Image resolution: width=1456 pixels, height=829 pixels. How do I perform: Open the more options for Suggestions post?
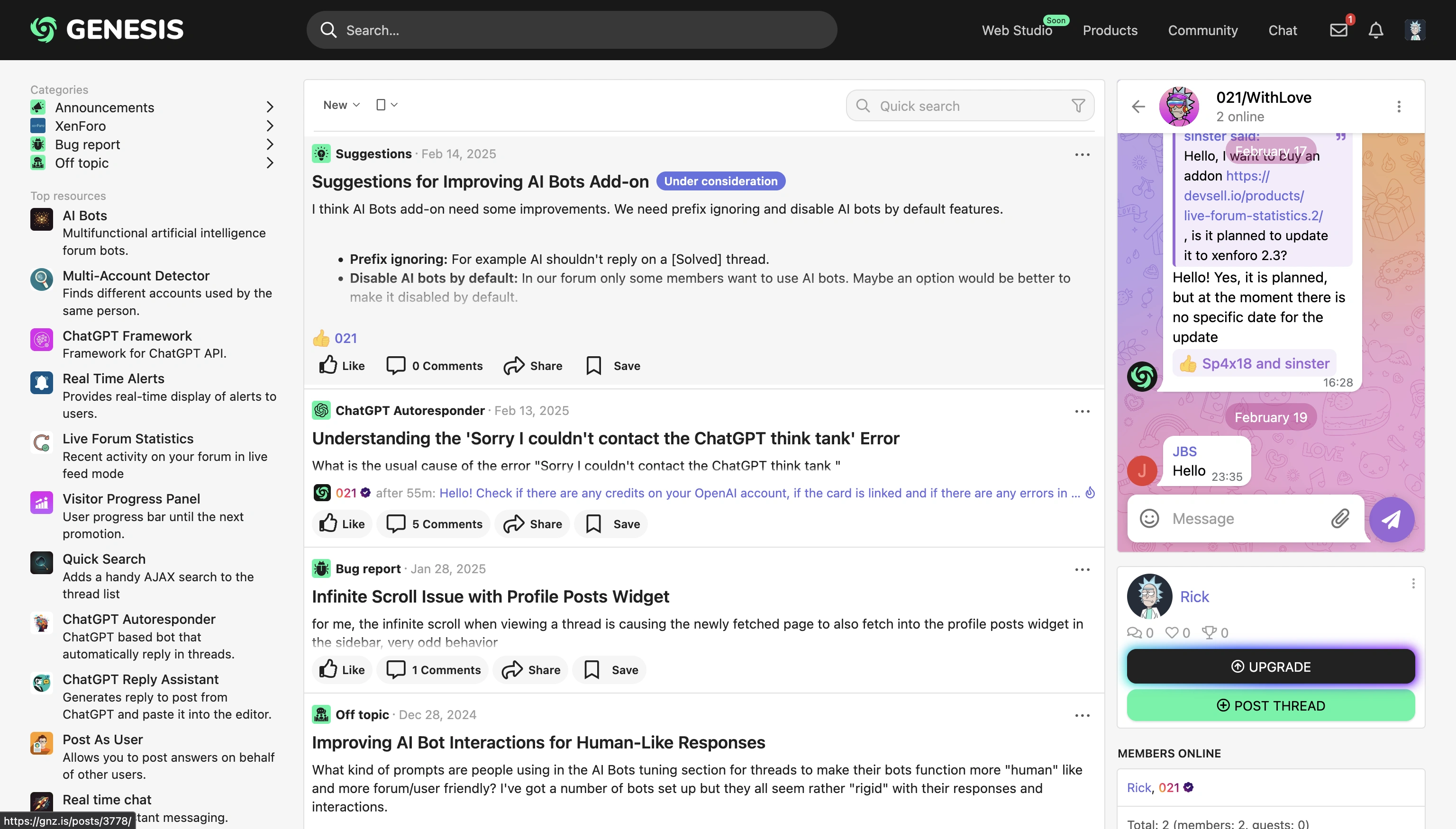tap(1082, 155)
